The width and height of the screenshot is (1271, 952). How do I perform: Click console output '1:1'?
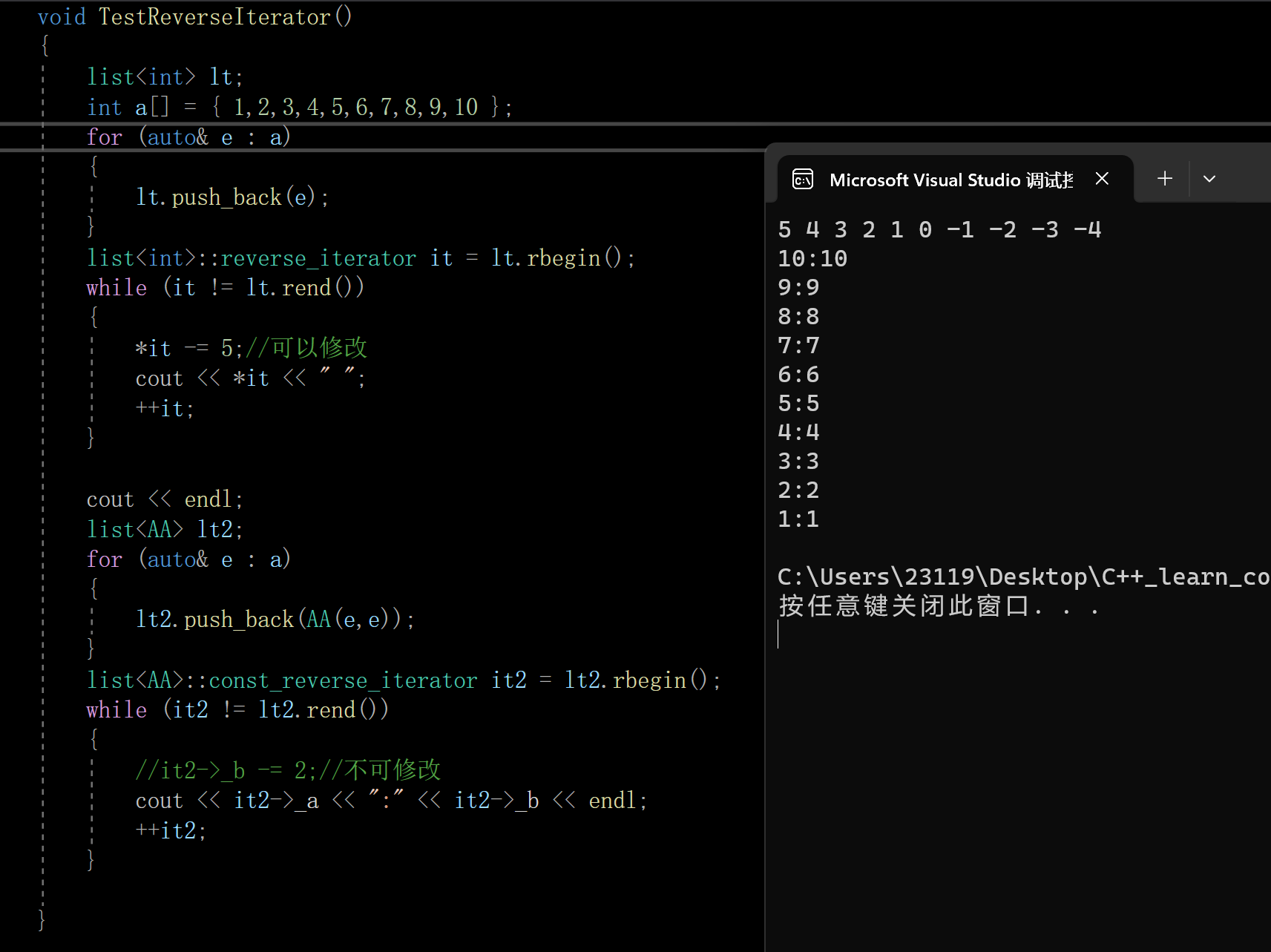coord(798,519)
